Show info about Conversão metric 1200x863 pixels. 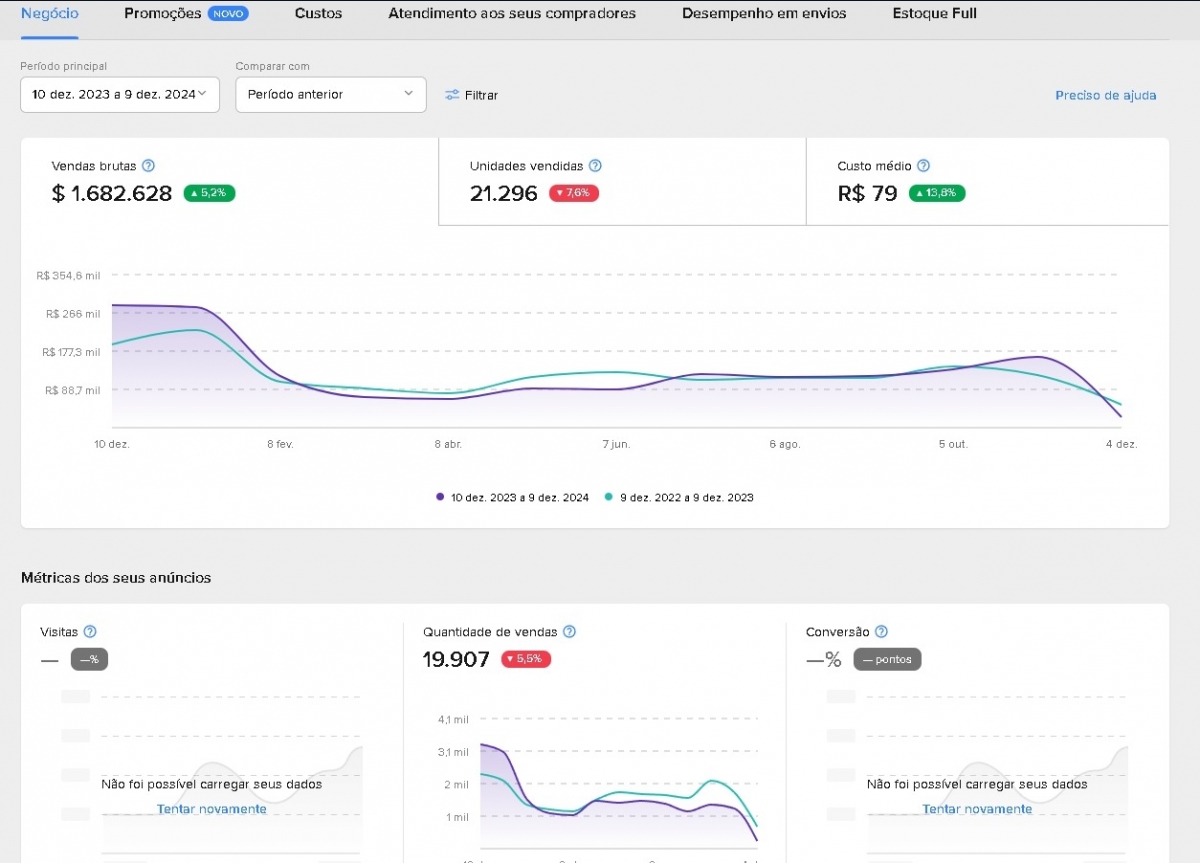[881, 632]
